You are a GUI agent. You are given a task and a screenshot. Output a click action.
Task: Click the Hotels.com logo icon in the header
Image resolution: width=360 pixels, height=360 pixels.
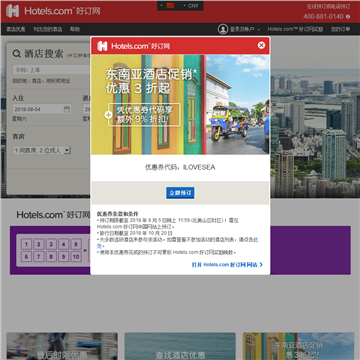pos(13,11)
